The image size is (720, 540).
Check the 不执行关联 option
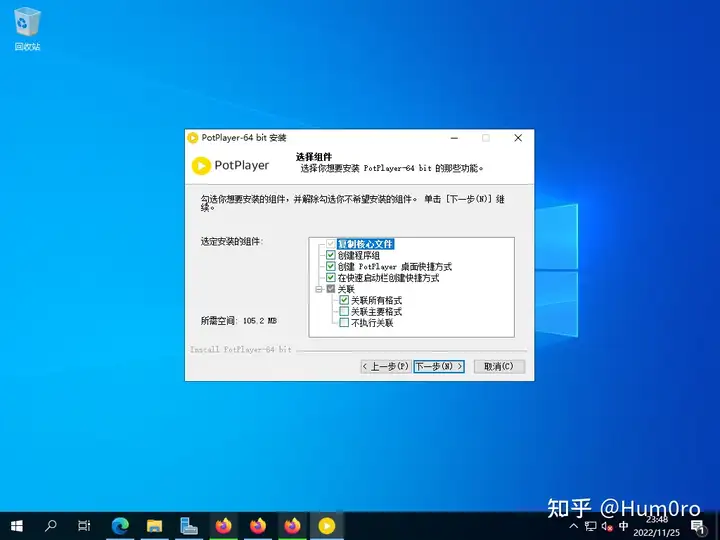(344, 322)
